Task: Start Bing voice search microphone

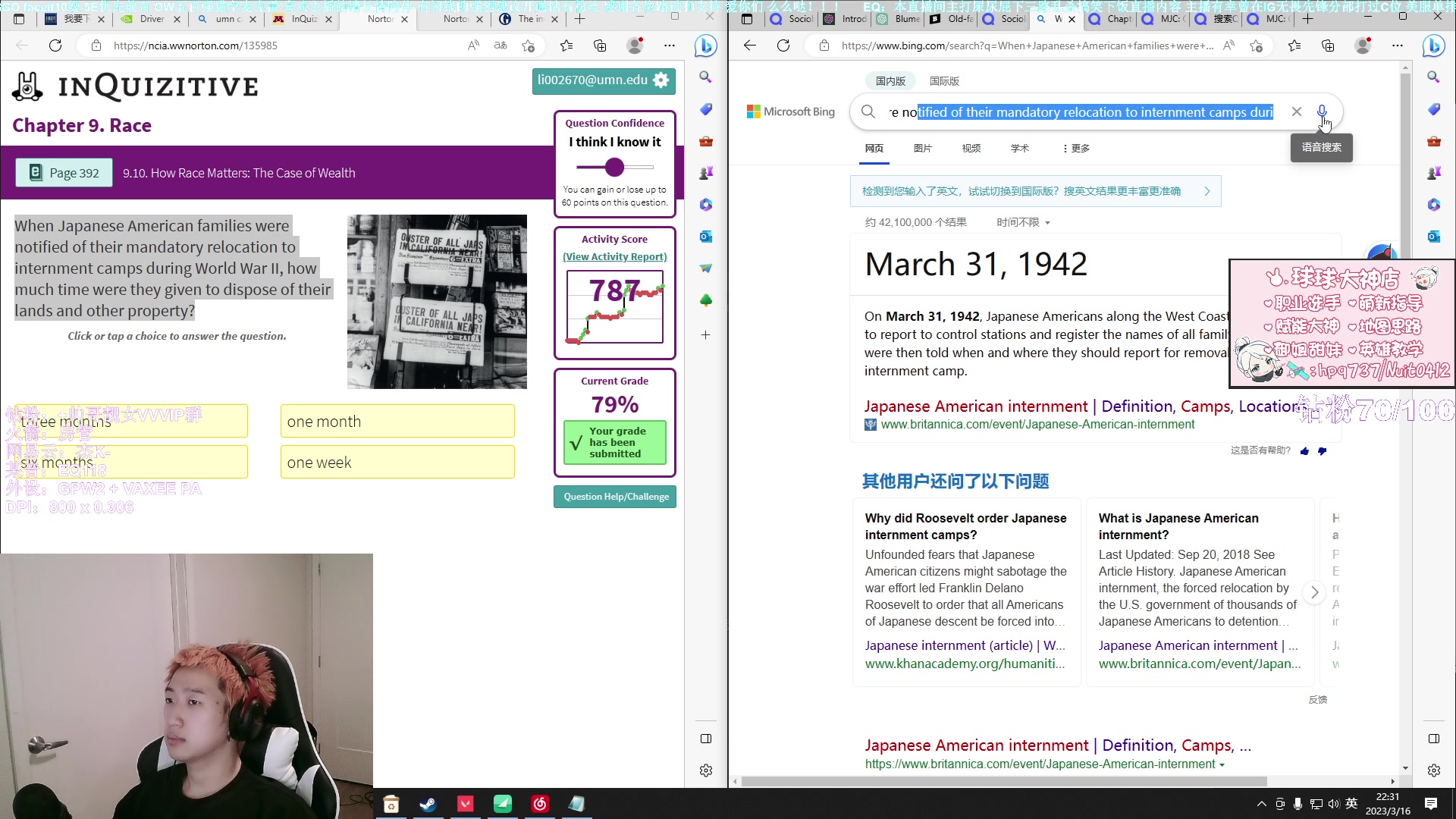Action: pos(1322,111)
